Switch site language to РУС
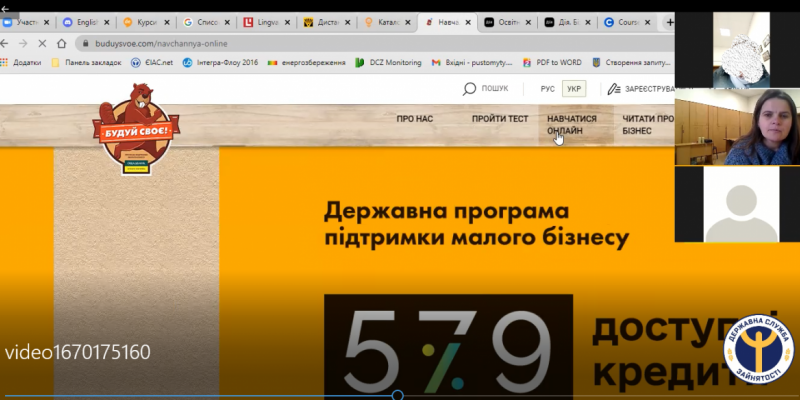This screenshot has width=800, height=400. pyautogui.click(x=547, y=89)
